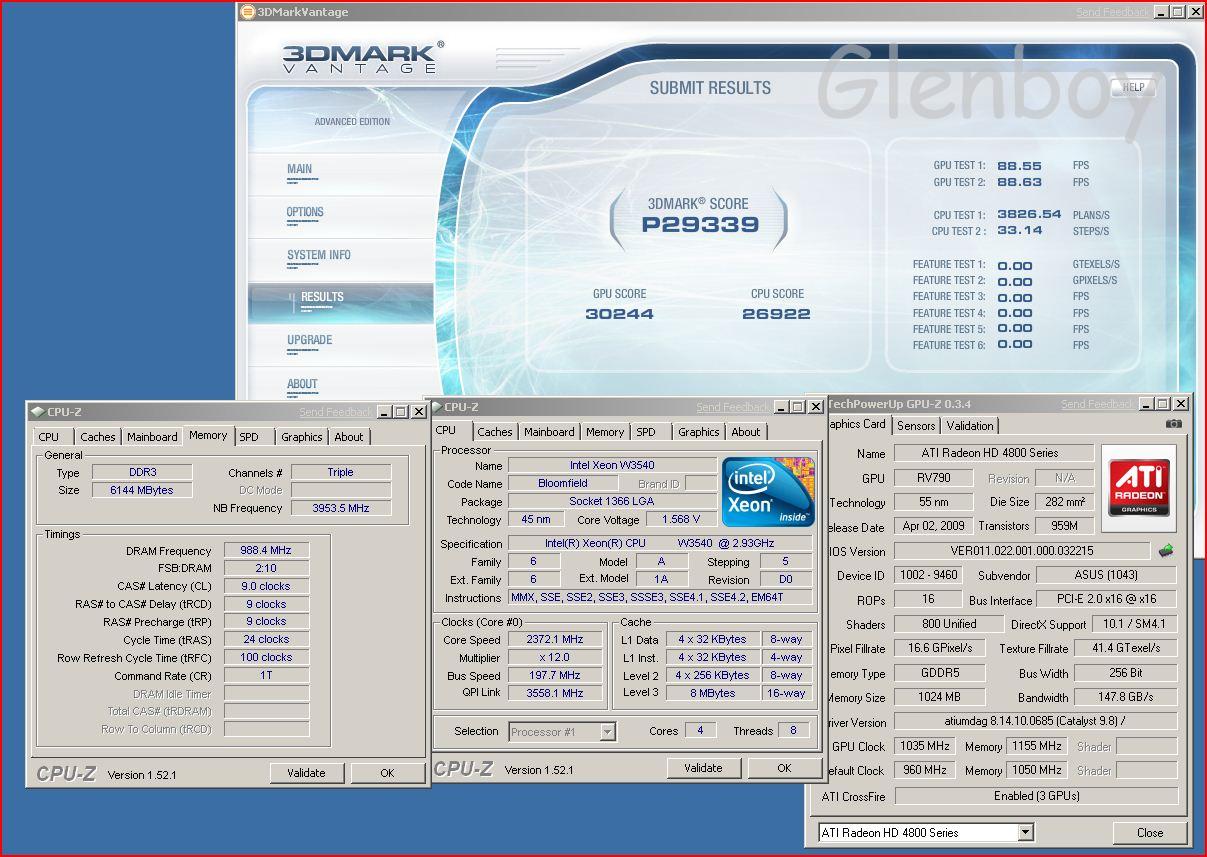1207x857 pixels.
Task: Open the SPD tab beside the active Memory tab
Action: [249, 437]
